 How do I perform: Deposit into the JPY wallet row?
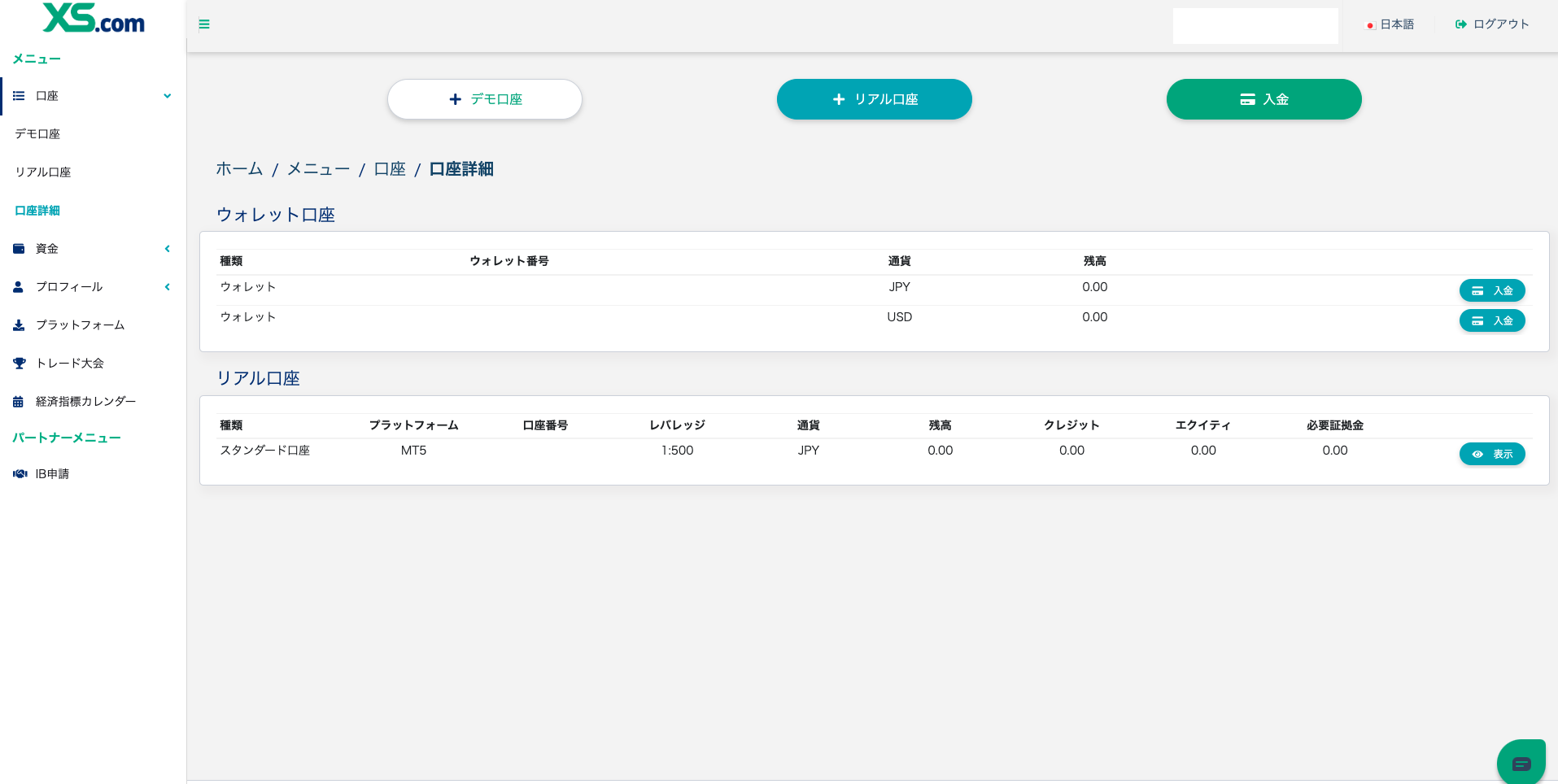point(1491,290)
